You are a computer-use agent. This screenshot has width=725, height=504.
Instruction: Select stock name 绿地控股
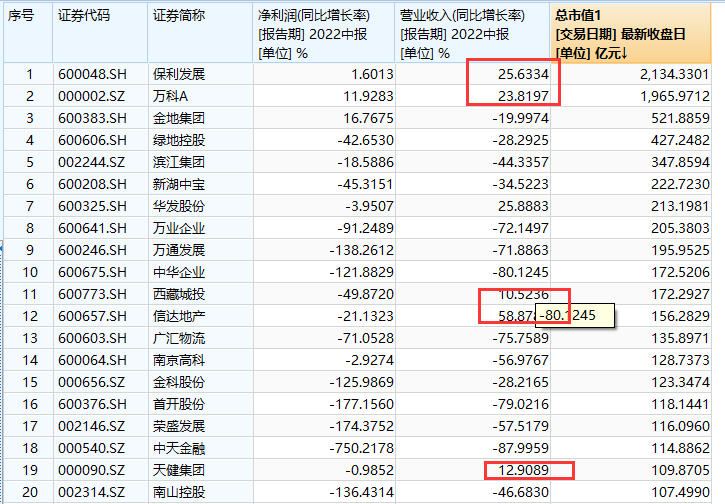pos(179,140)
